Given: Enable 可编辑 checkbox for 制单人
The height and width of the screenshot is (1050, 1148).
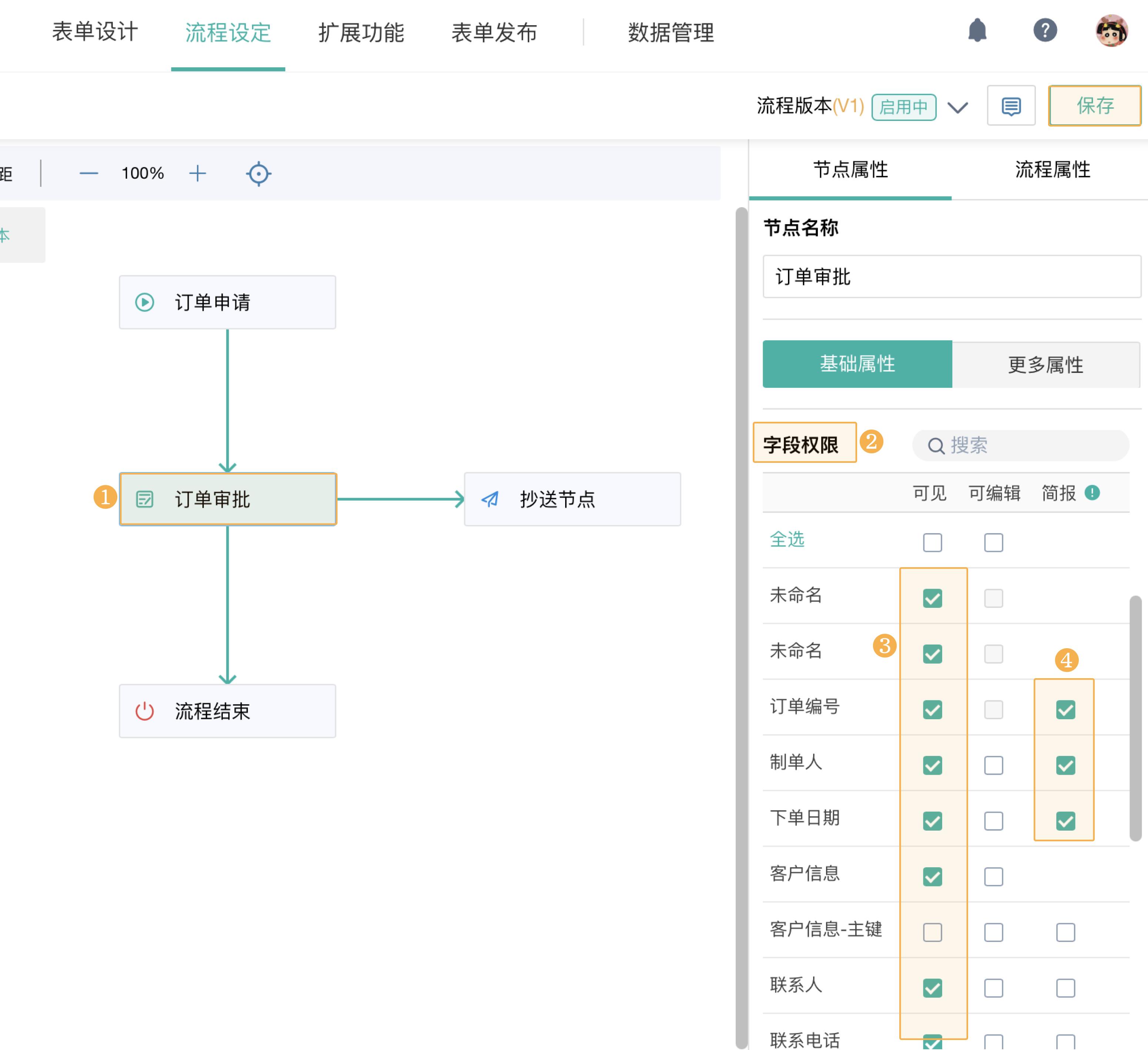Looking at the screenshot, I should [994, 765].
